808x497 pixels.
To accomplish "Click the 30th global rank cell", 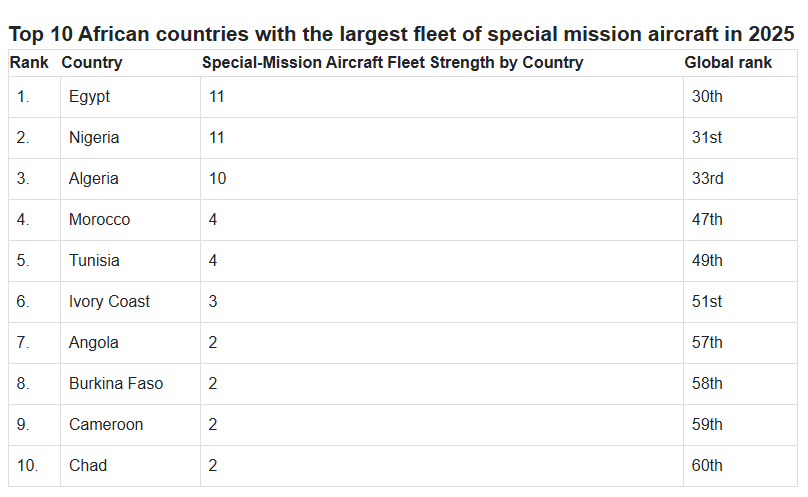I will tap(707, 97).
